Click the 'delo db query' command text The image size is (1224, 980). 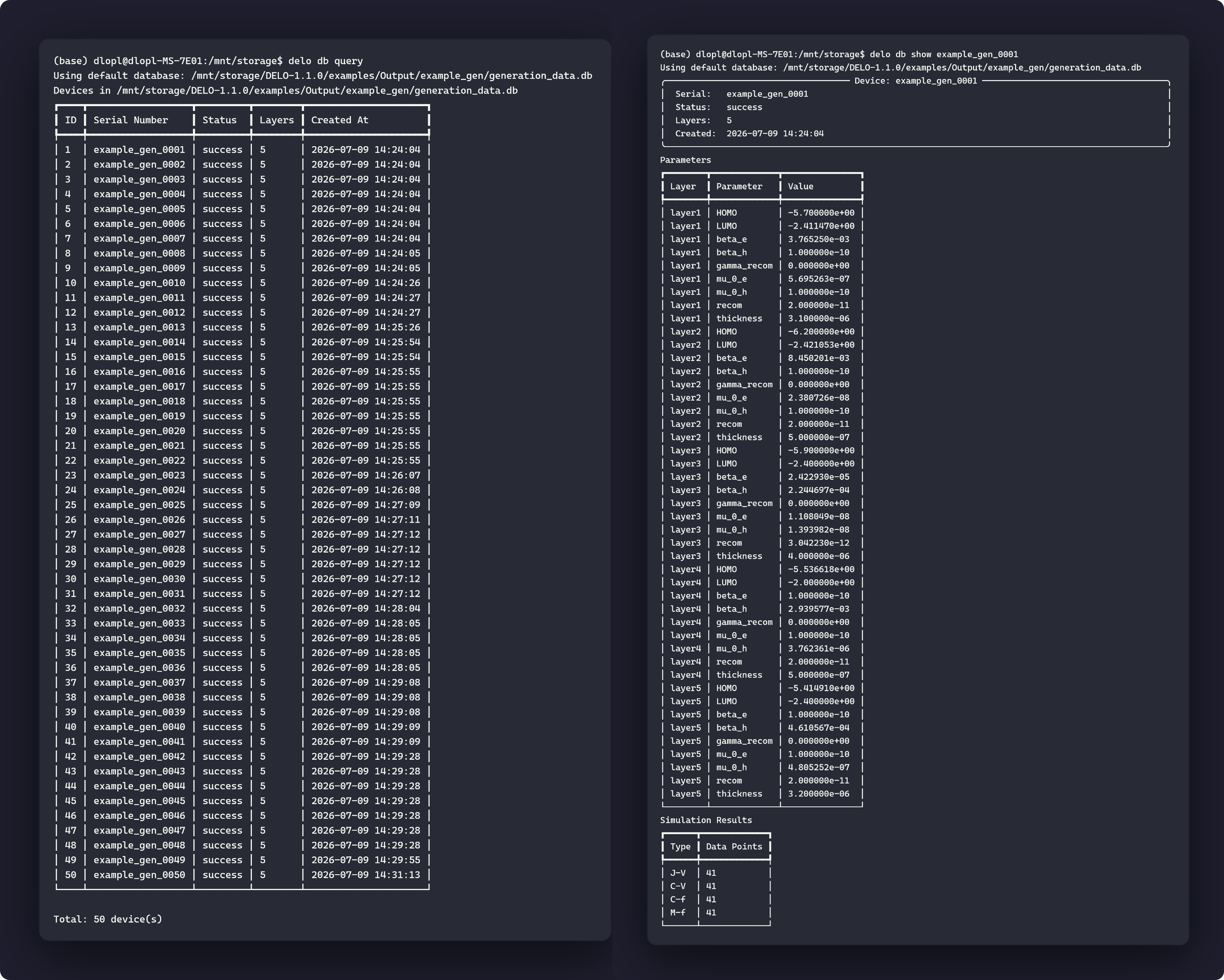(x=325, y=61)
